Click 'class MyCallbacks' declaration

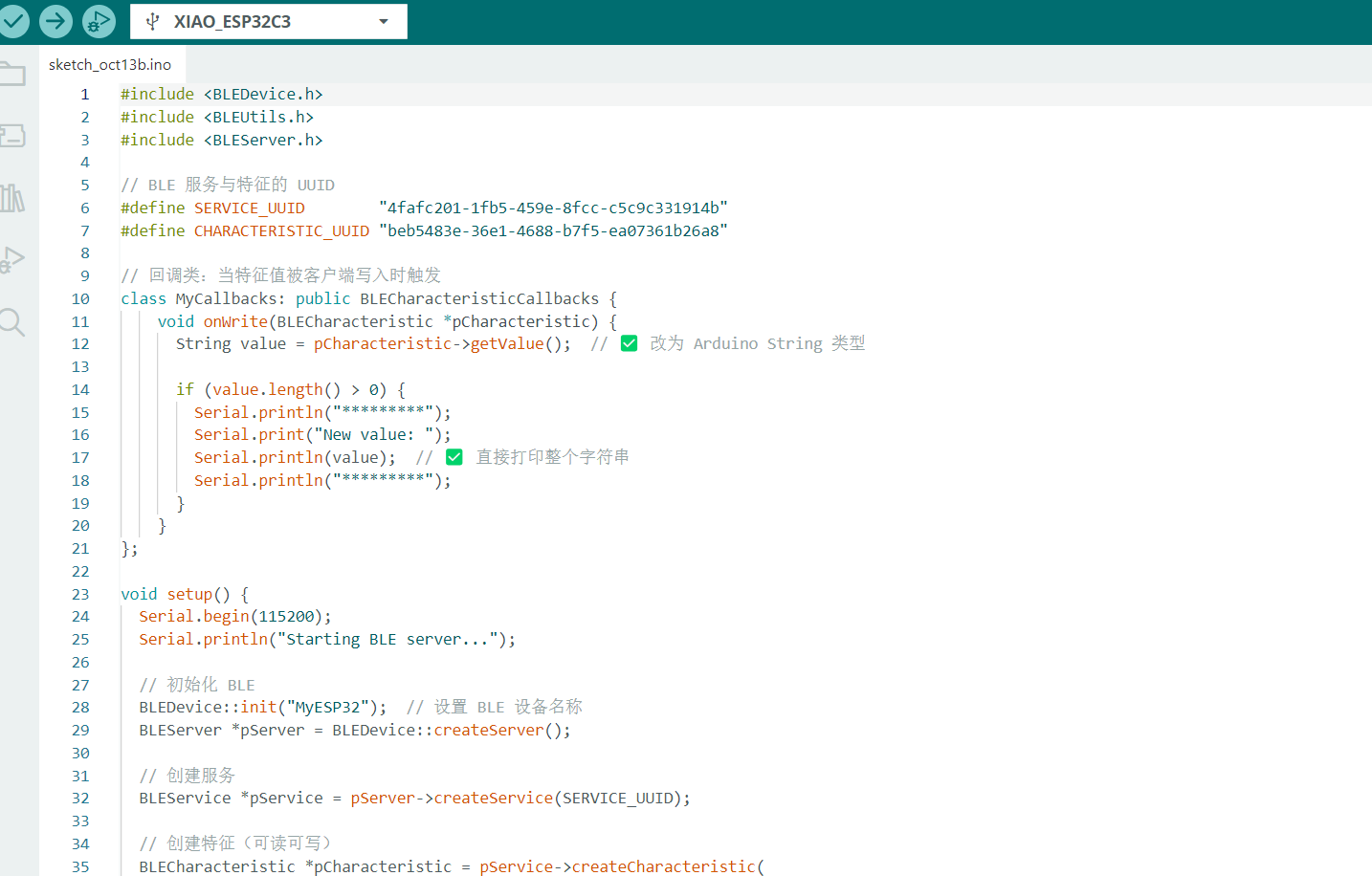199,299
